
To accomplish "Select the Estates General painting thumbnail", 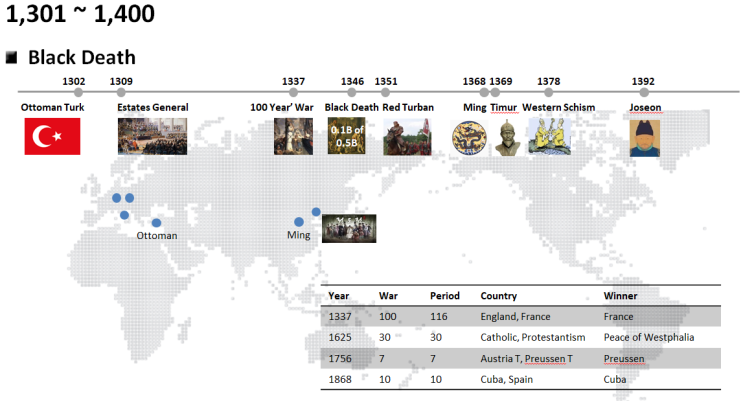I will click(x=152, y=137).
